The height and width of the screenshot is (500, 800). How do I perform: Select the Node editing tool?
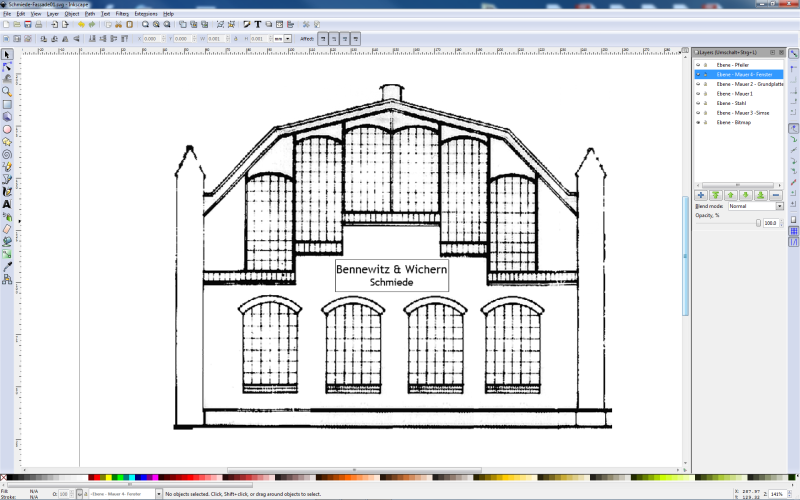7,67
